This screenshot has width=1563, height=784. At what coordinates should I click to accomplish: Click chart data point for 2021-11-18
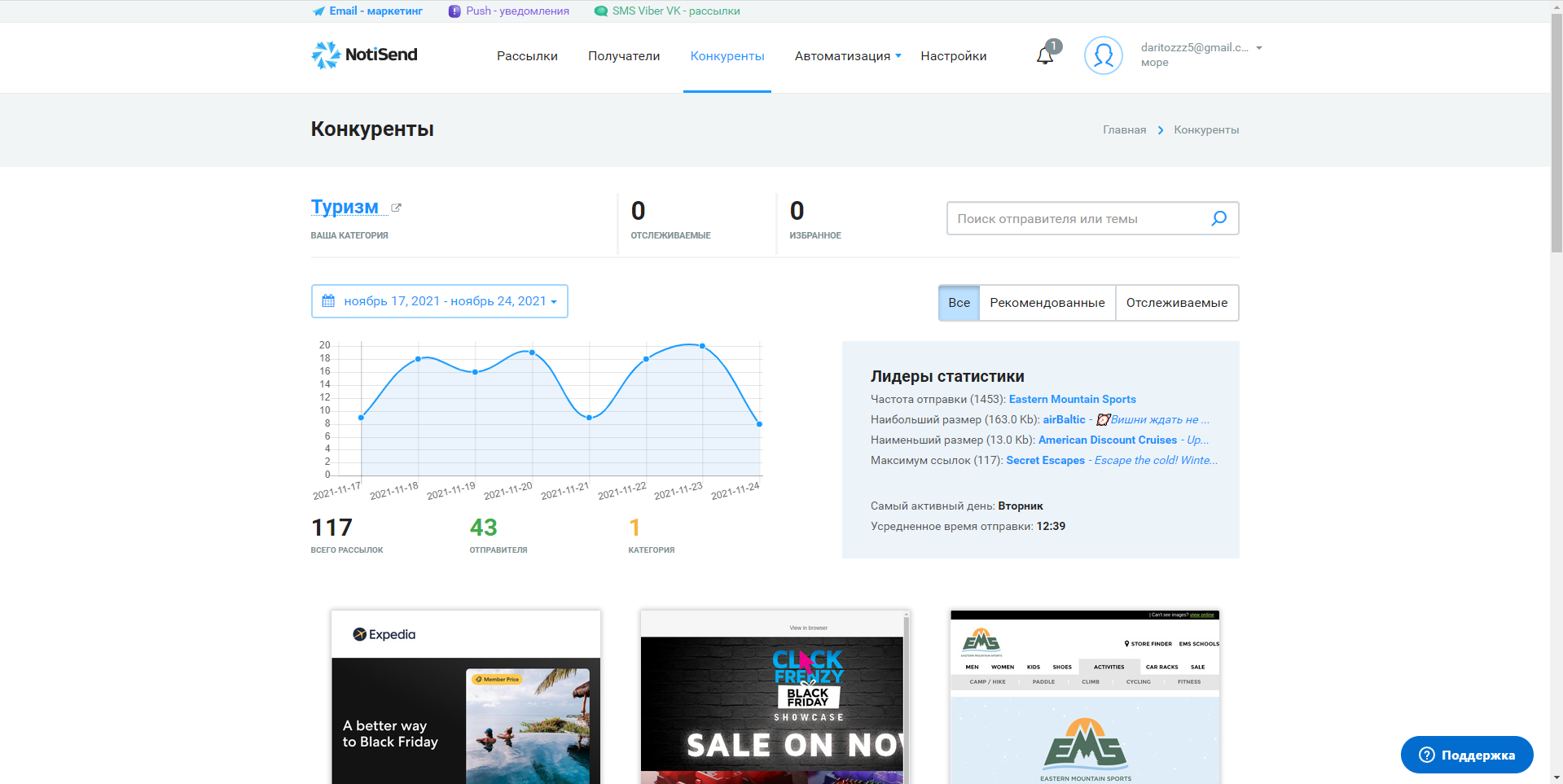tap(419, 359)
